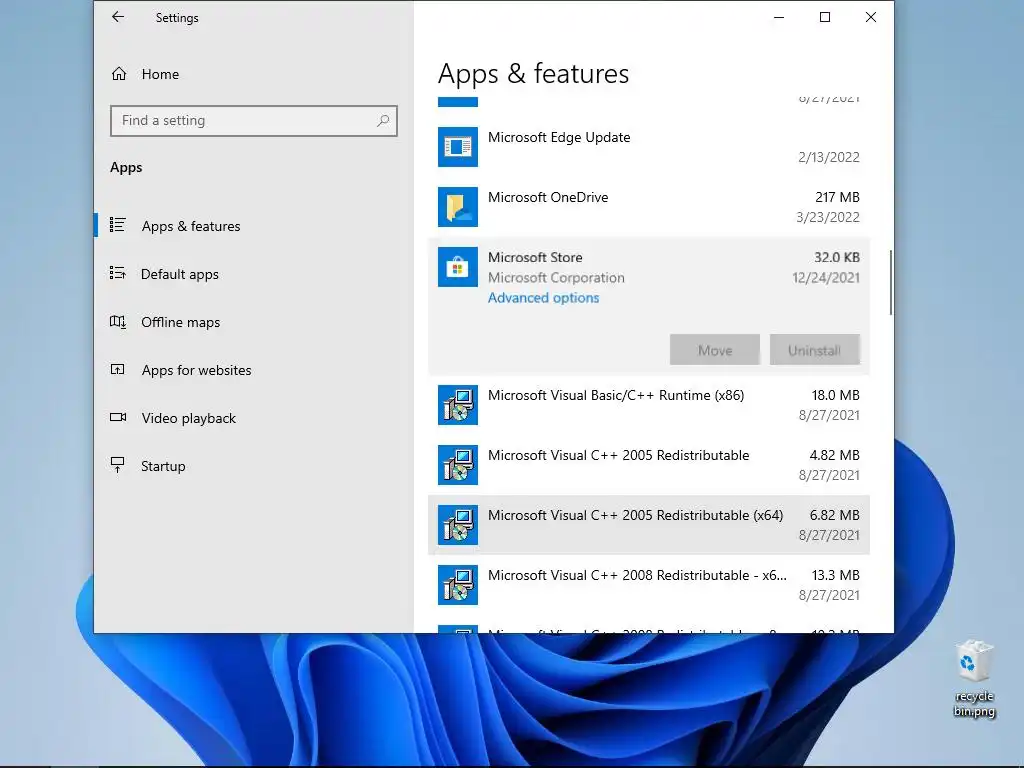1024x768 pixels.
Task: Open Apps & features section
Action: 191,226
